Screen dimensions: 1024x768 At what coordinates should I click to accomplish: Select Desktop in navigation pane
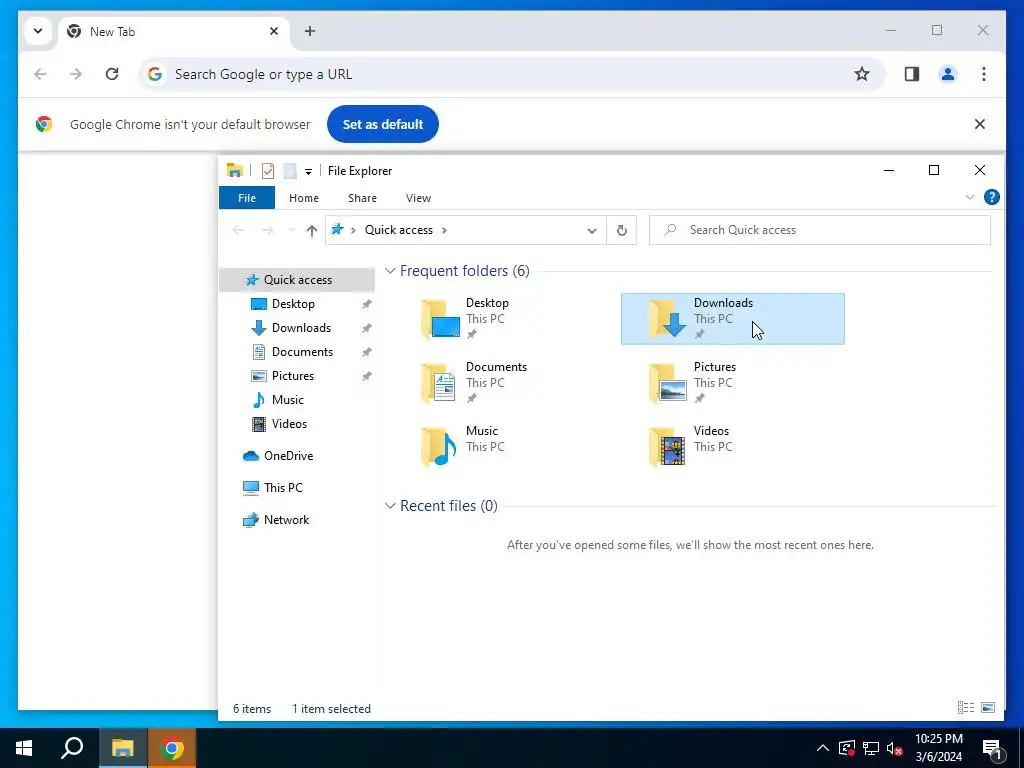(x=293, y=304)
